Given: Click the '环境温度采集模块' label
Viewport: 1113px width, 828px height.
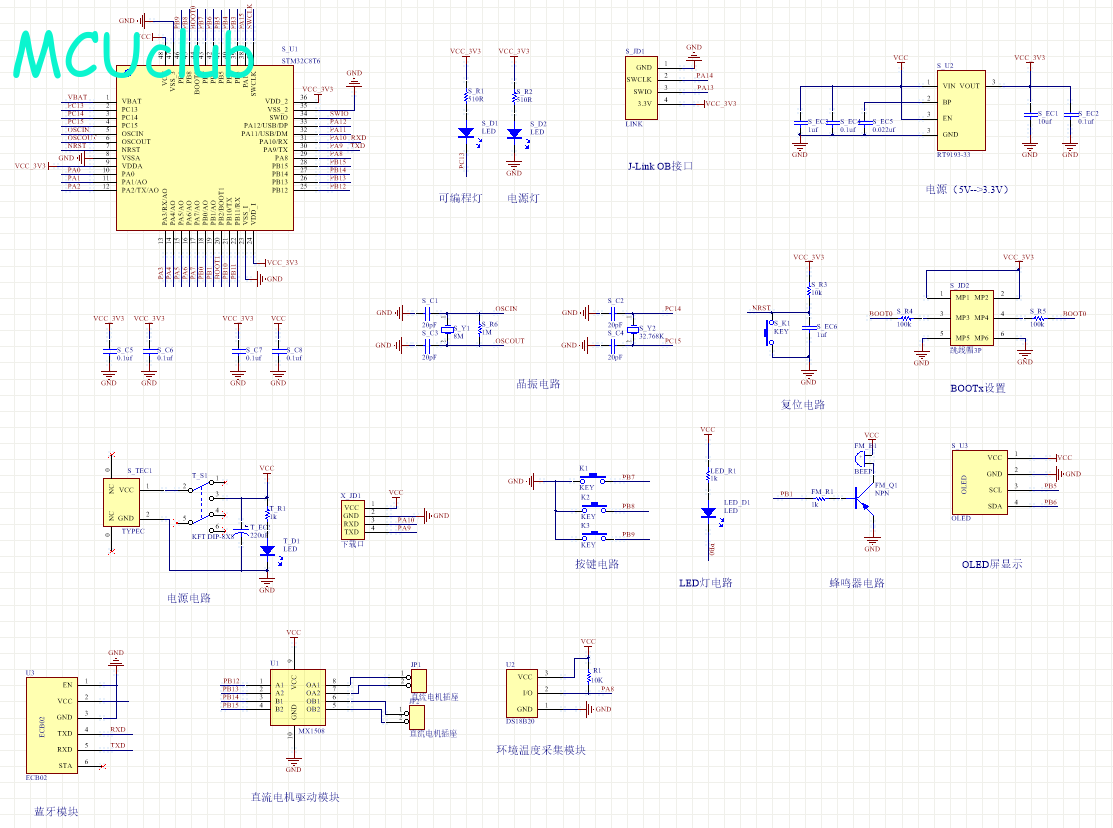Looking at the screenshot, I should (541, 751).
